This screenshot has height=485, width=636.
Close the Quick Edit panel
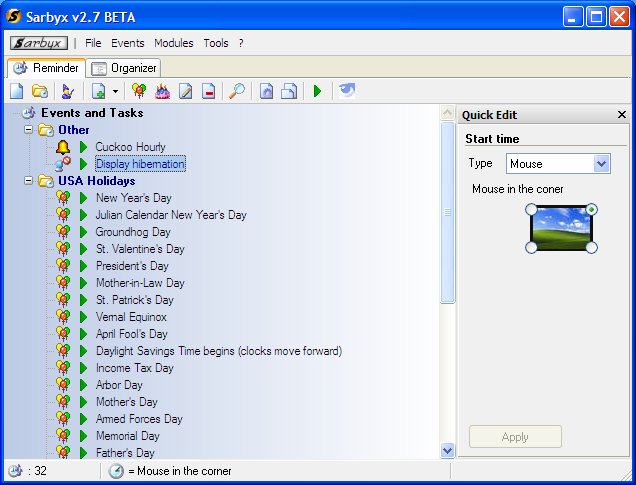tap(621, 115)
